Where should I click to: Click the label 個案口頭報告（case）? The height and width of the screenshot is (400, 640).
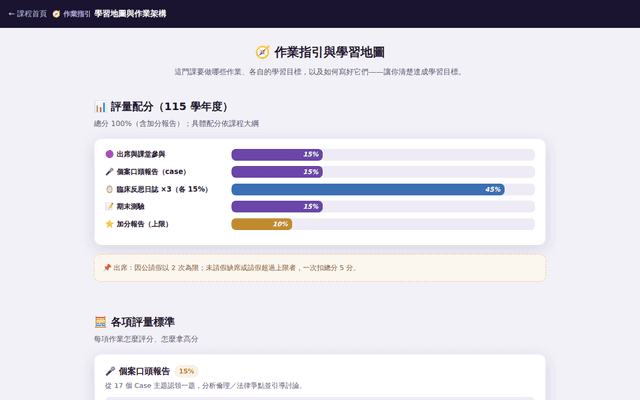point(151,172)
